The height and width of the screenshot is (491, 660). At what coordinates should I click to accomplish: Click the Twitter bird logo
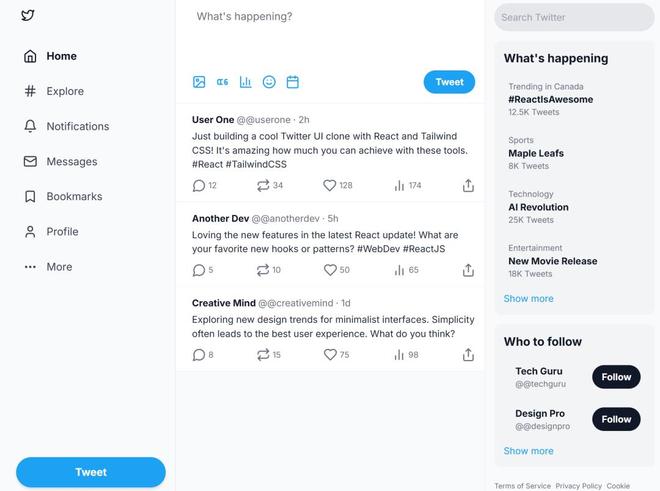(28, 16)
